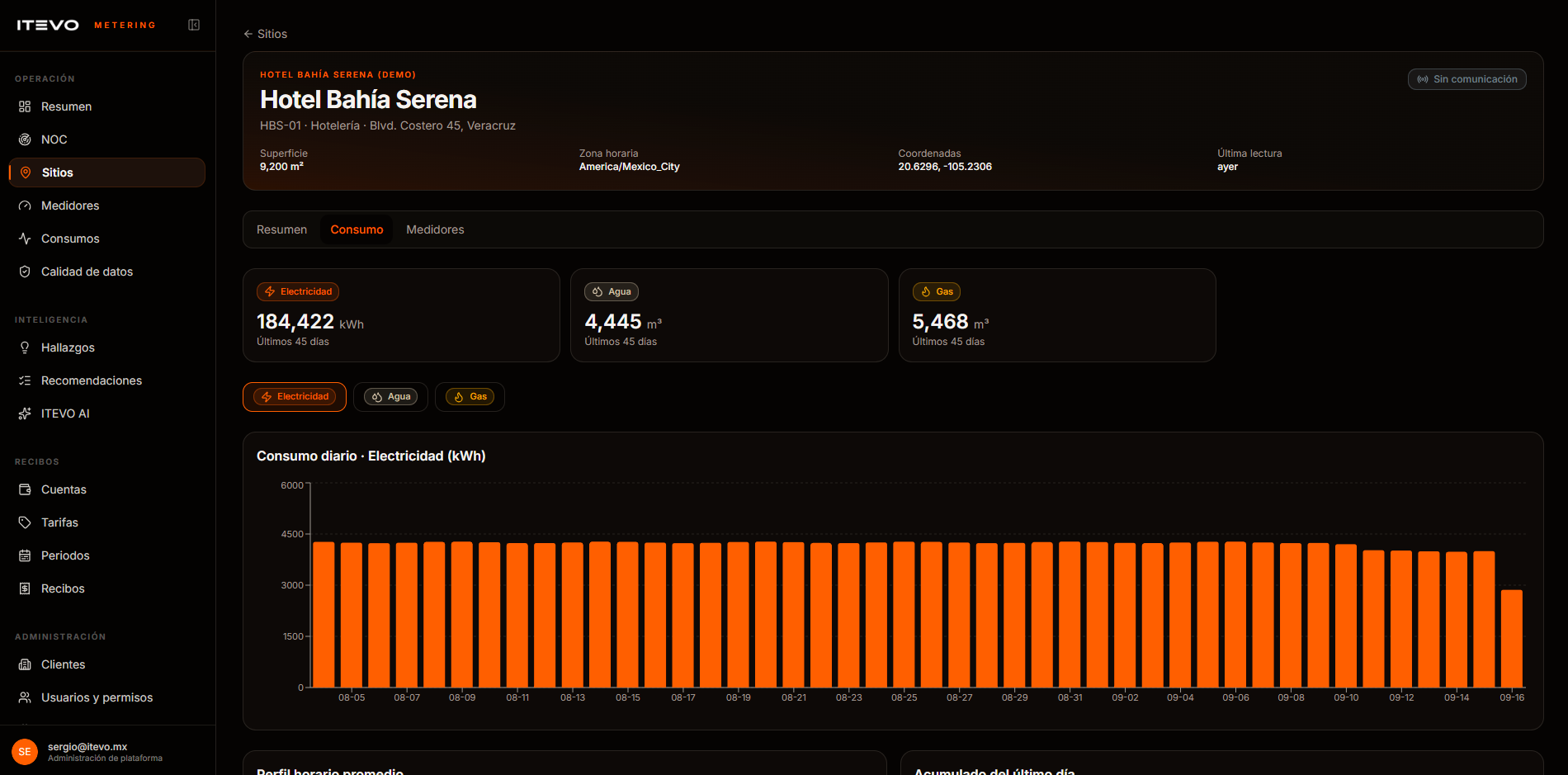This screenshot has height=775, width=1568.
Task: Open Cuentas menu item
Action: click(x=107, y=489)
